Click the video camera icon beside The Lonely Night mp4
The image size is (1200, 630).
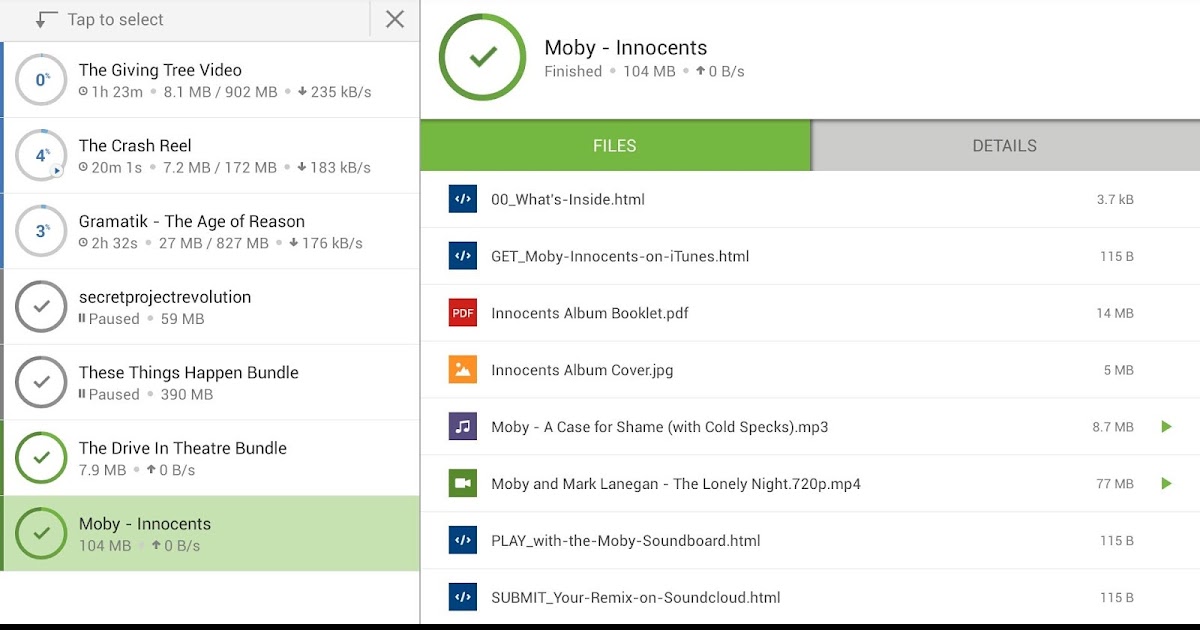[462, 483]
